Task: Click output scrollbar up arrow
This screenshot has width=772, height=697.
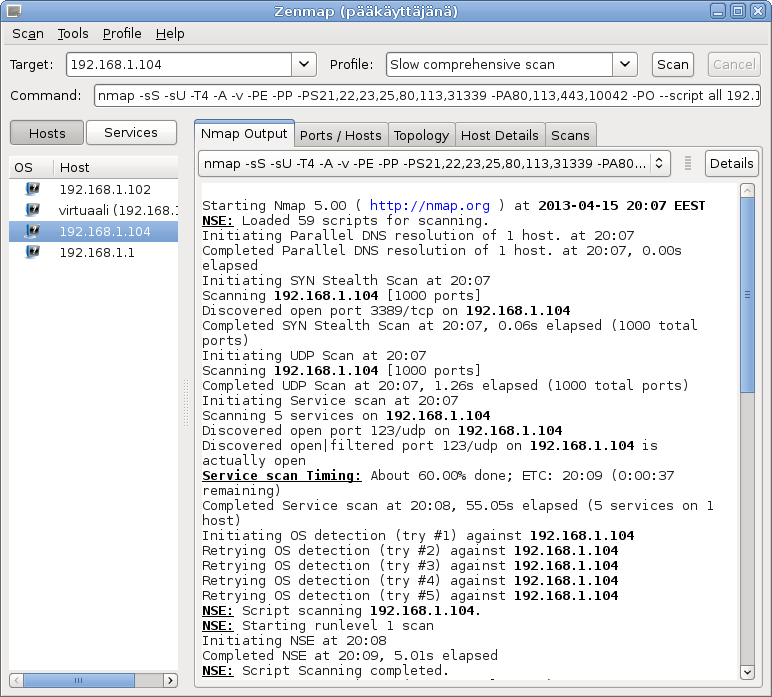Action: (747, 190)
